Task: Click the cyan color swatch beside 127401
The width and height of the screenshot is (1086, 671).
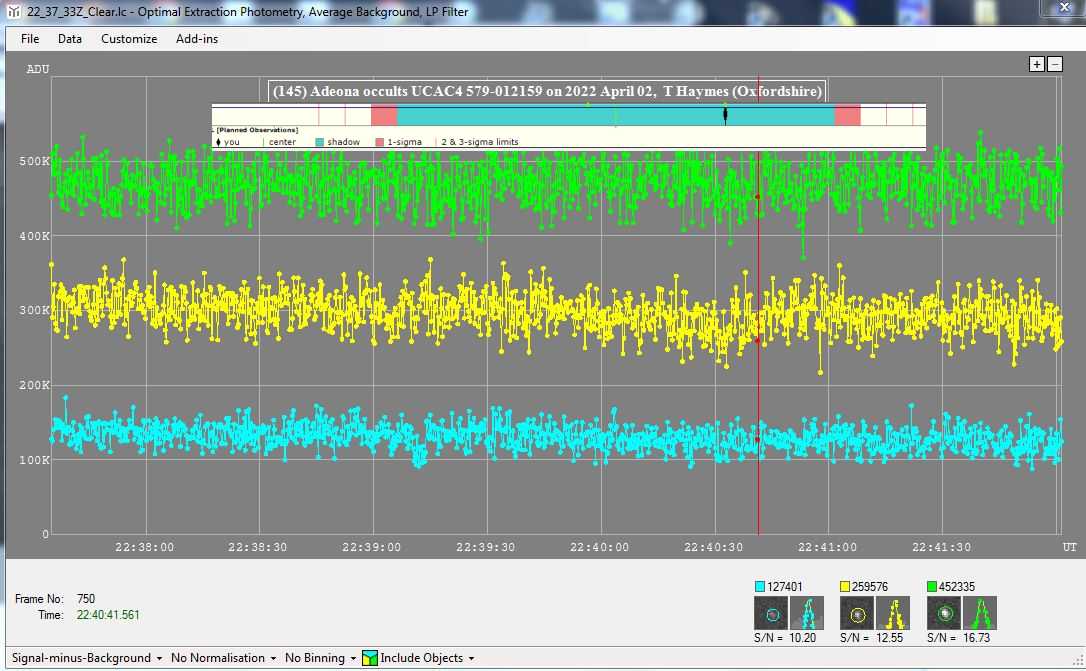Action: [x=760, y=587]
